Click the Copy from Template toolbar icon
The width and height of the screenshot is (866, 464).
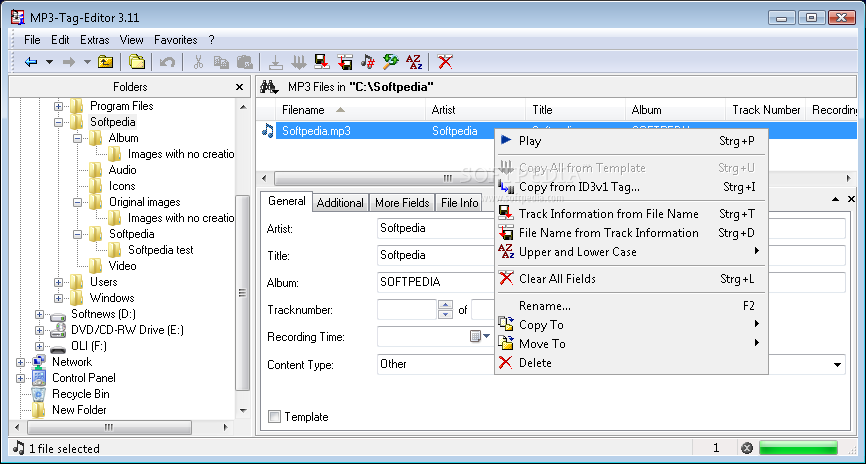coord(276,62)
